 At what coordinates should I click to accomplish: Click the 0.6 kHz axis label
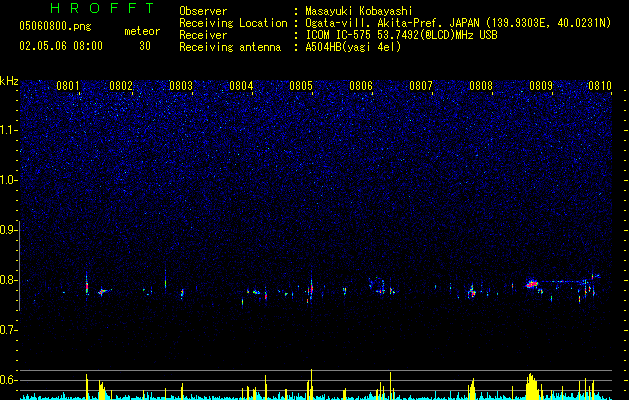coord(9,380)
